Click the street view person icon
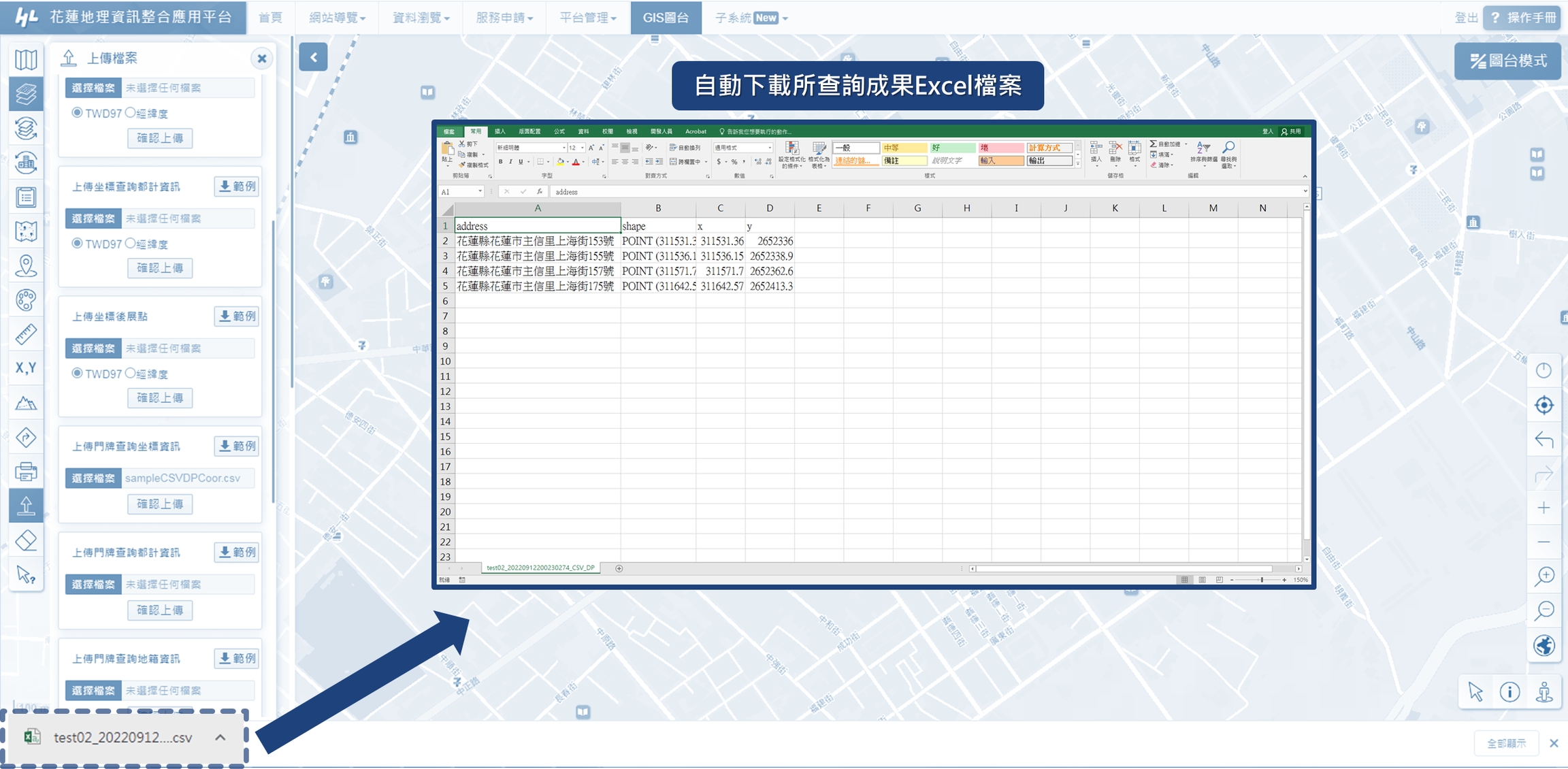Viewport: 1568px width, 769px height. pyautogui.click(x=1544, y=692)
